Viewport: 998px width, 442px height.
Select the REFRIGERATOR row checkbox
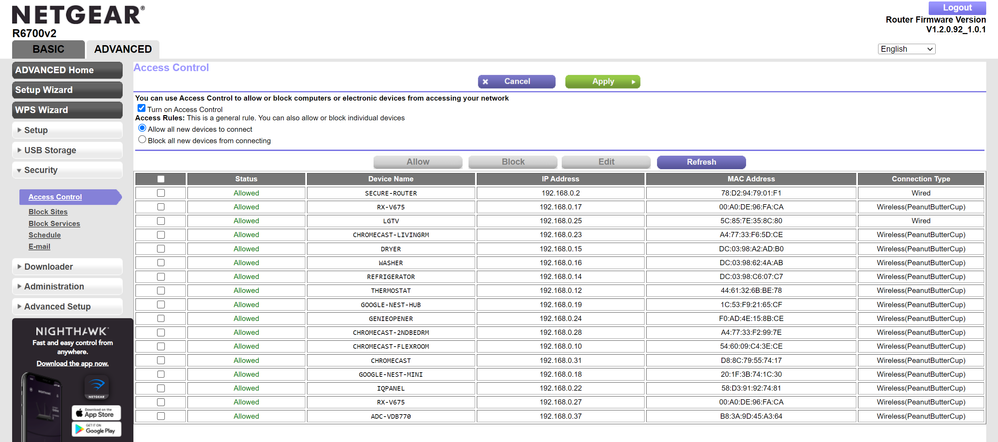tap(160, 276)
